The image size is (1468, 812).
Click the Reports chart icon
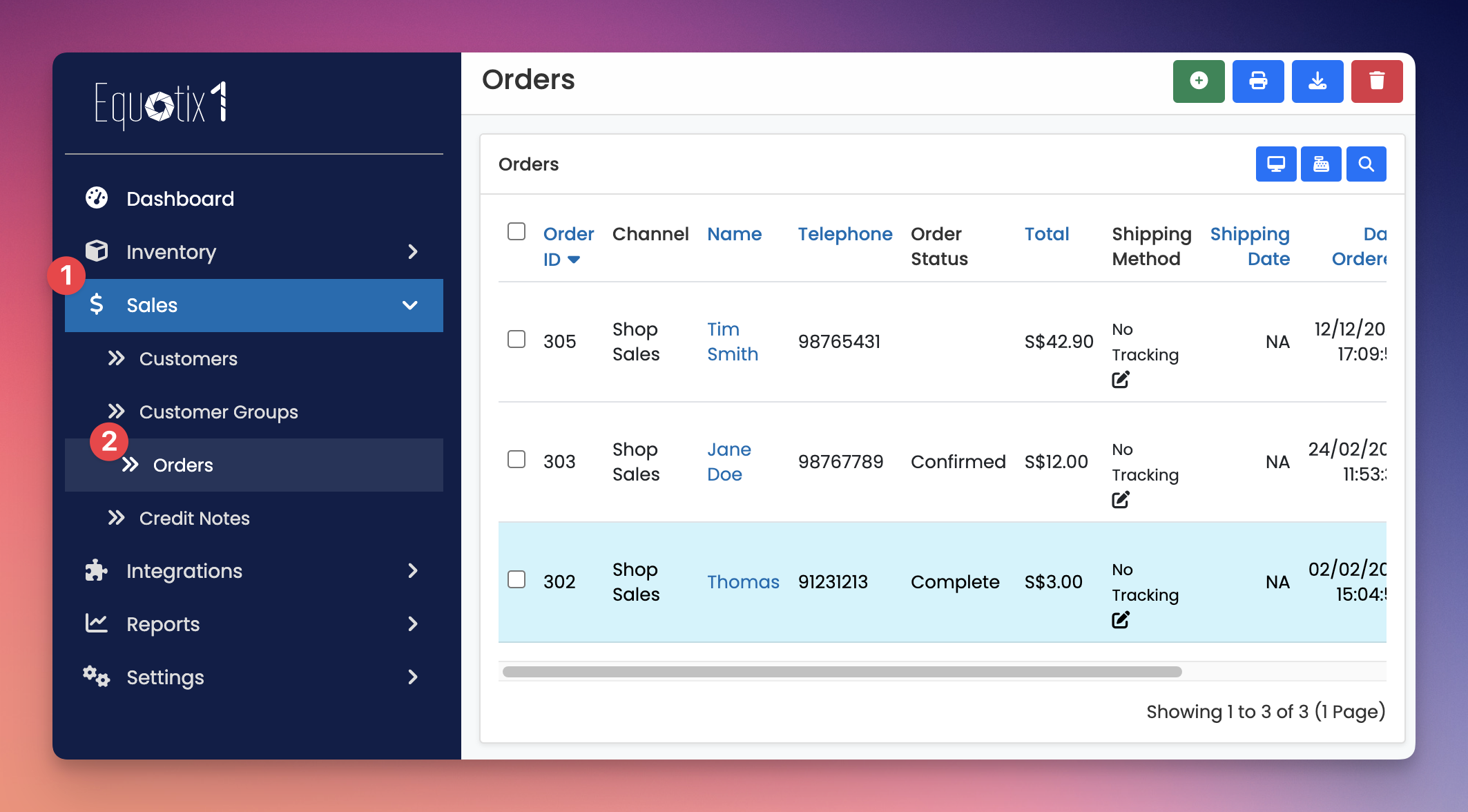pyautogui.click(x=97, y=623)
